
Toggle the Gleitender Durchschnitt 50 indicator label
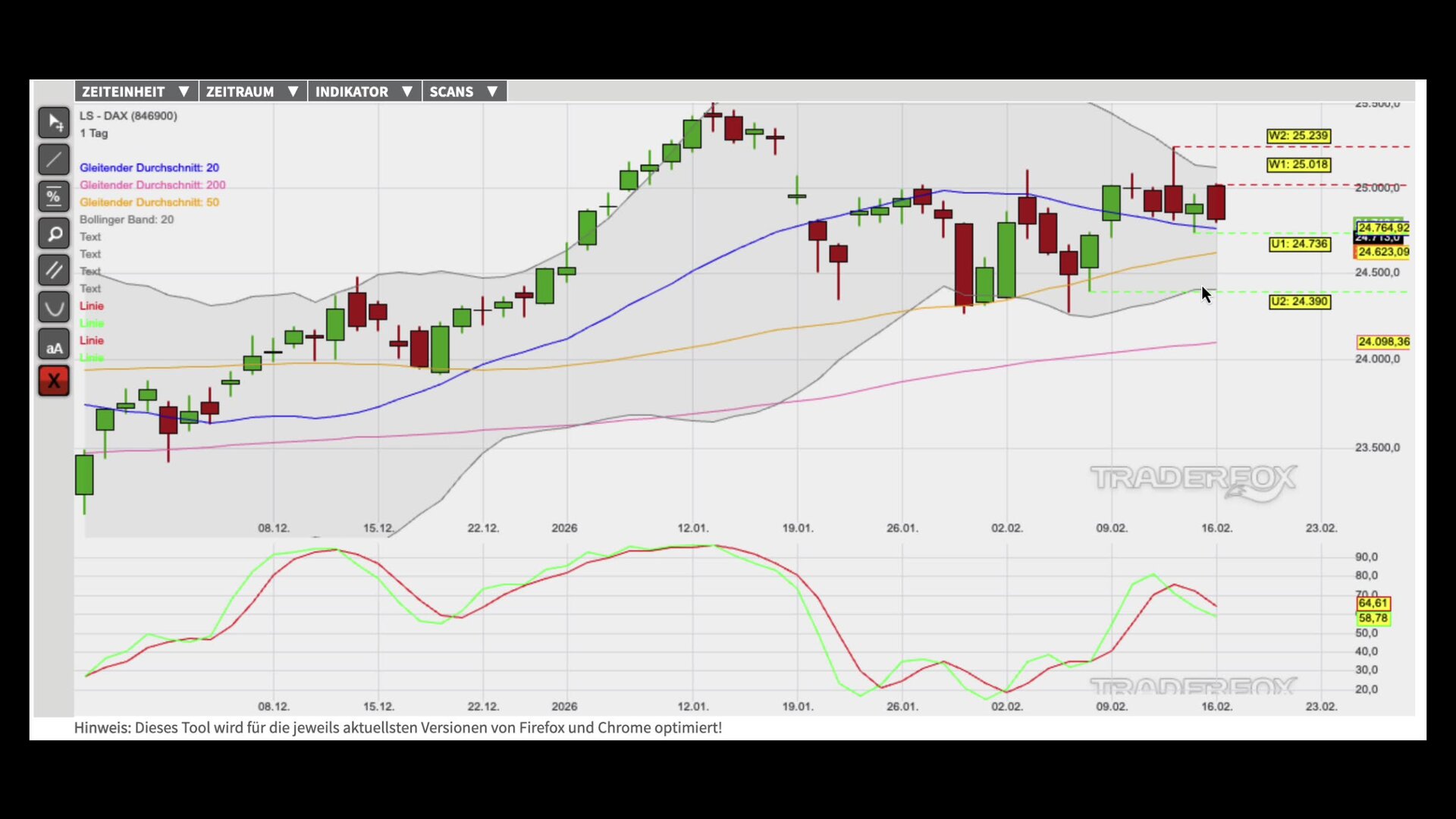149,202
